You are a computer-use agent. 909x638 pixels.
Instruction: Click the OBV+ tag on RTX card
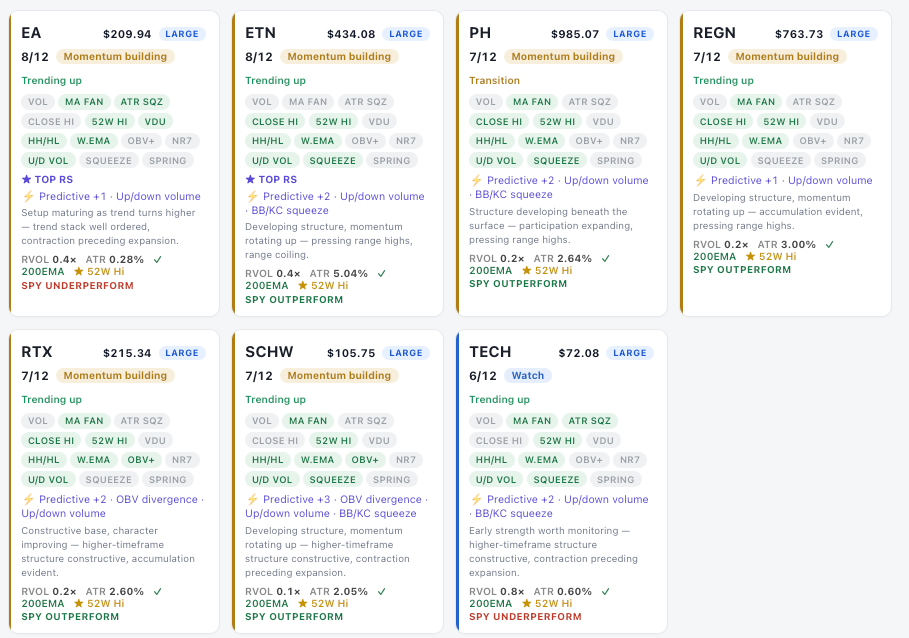click(x=141, y=460)
